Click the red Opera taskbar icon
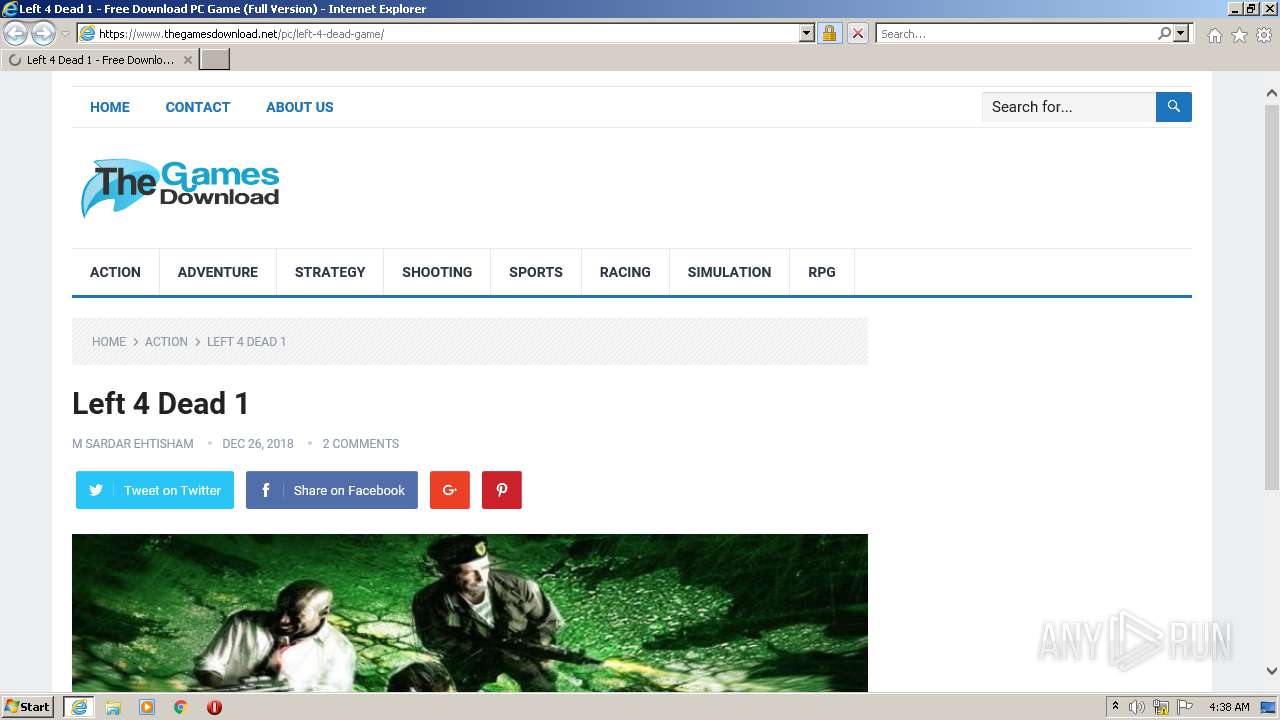Viewport: 1280px width, 720px height. tap(214, 707)
